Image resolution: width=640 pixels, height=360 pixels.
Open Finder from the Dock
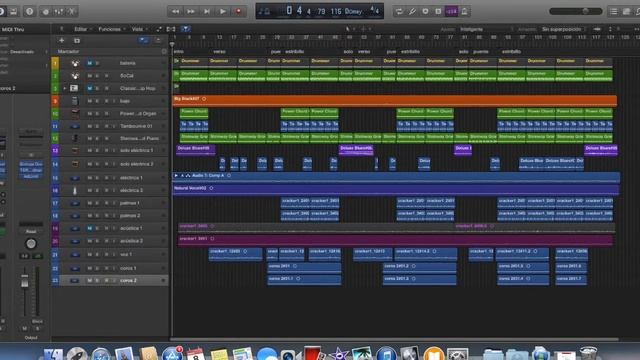(x=53, y=354)
